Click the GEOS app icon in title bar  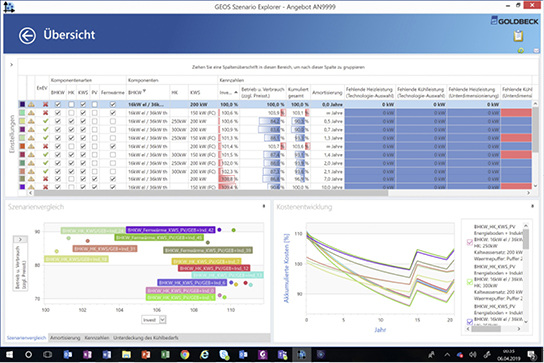click(8, 7)
